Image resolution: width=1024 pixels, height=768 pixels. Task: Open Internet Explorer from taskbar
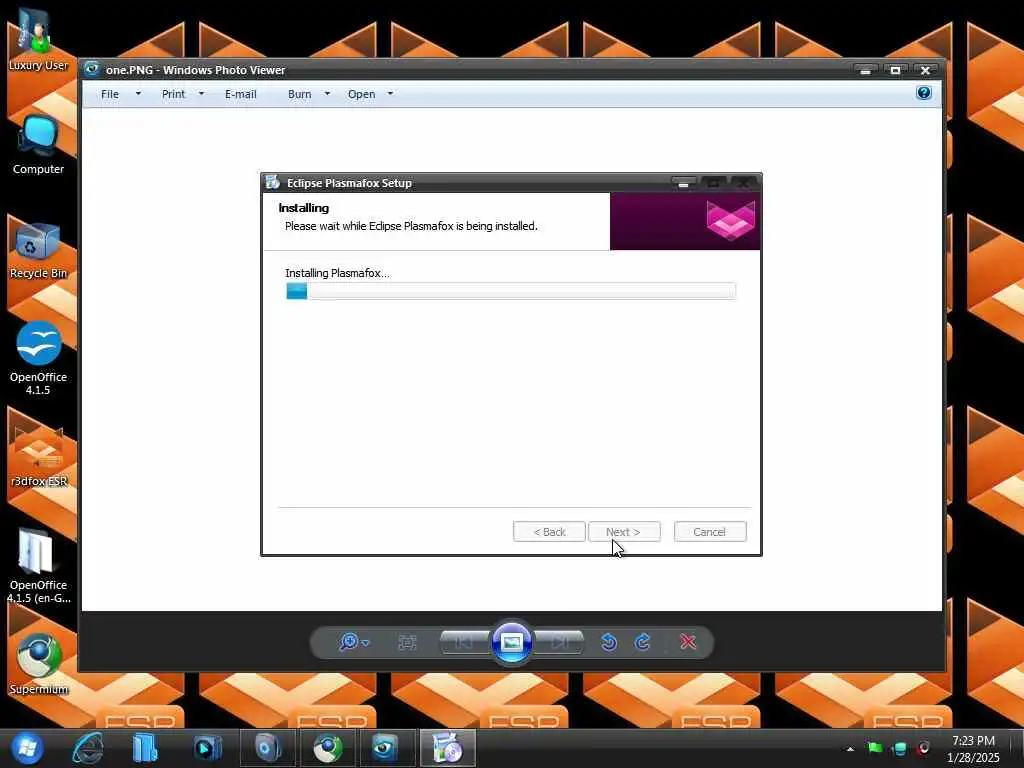(88, 748)
